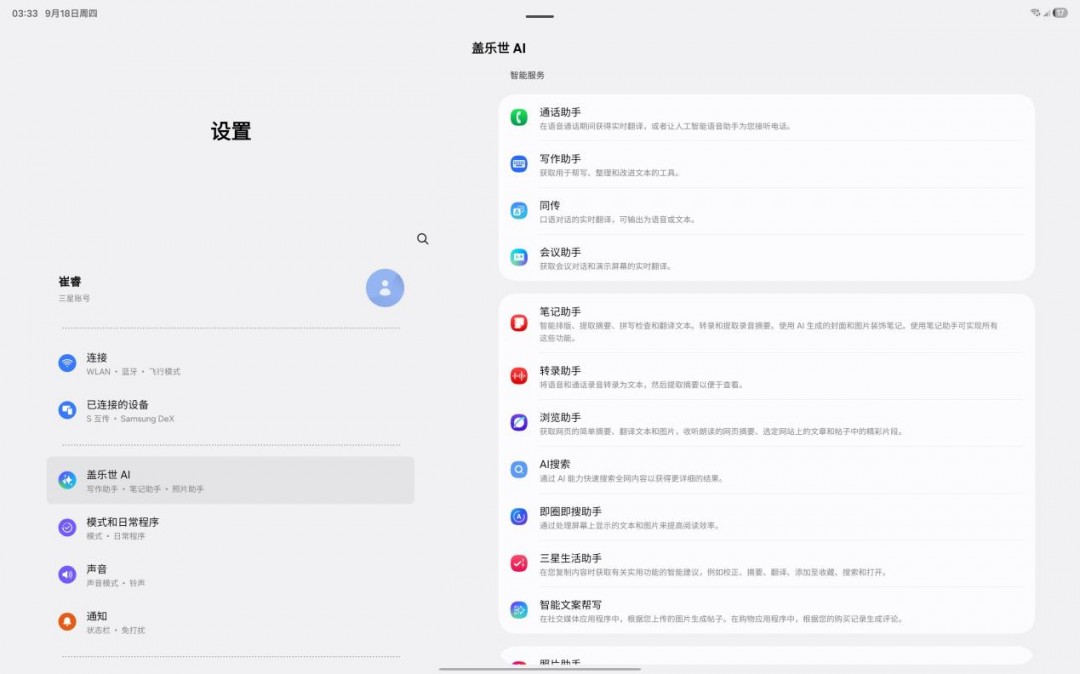Open the AI搜索 option
Image resolution: width=1080 pixels, height=674 pixels.
pyautogui.click(x=767, y=470)
